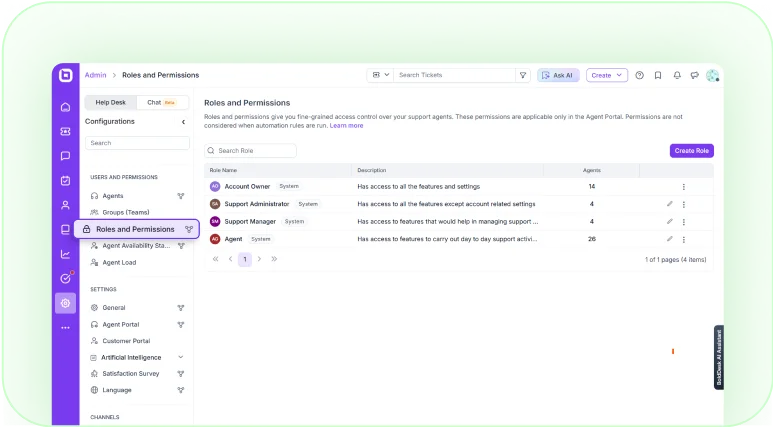Open the Knowledge Base book icon in sidebar
The image size is (773, 427).
[66, 229]
